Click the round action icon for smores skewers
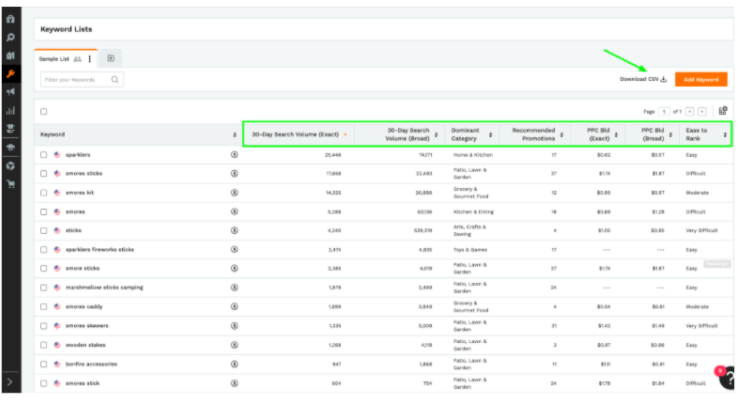The width and height of the screenshot is (740, 410). [x=234, y=326]
